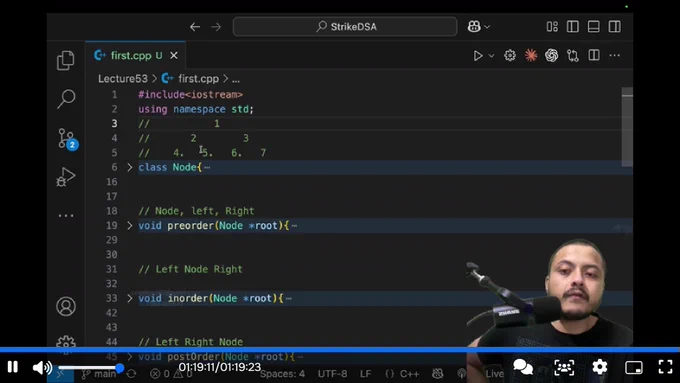Seek on the blue video progress bar
Screen dimensions: 680x383
click(340, 350)
